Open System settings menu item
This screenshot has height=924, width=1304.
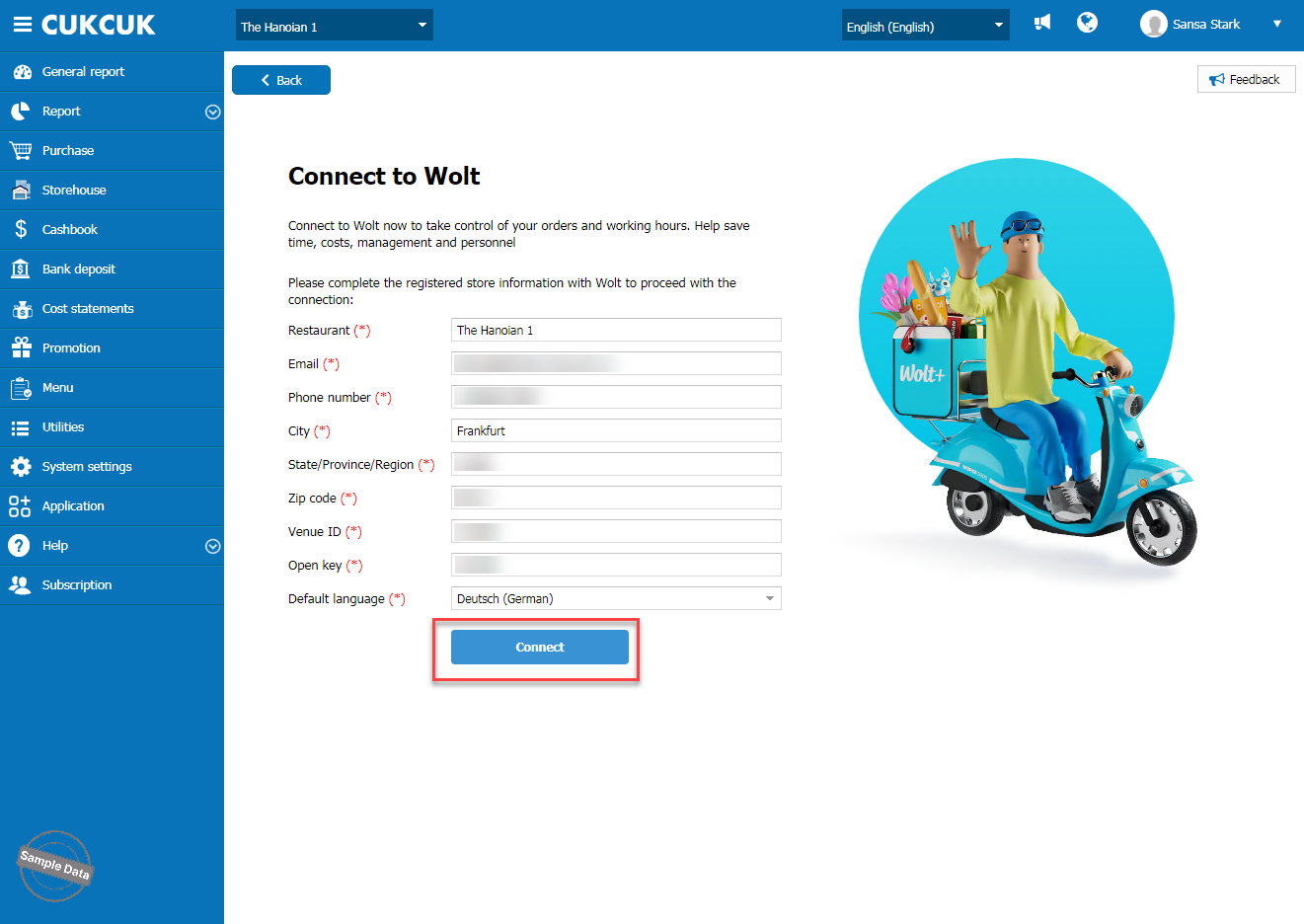coord(112,467)
